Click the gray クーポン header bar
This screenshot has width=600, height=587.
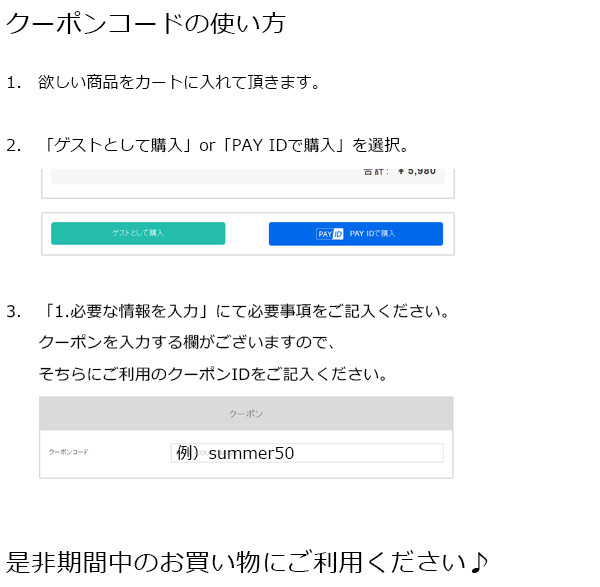[246, 413]
